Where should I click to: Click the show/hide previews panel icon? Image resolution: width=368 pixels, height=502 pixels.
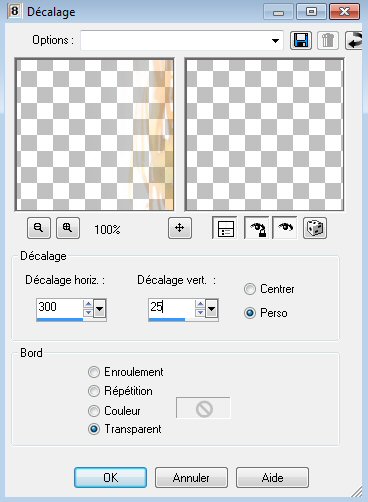[x=225, y=228]
